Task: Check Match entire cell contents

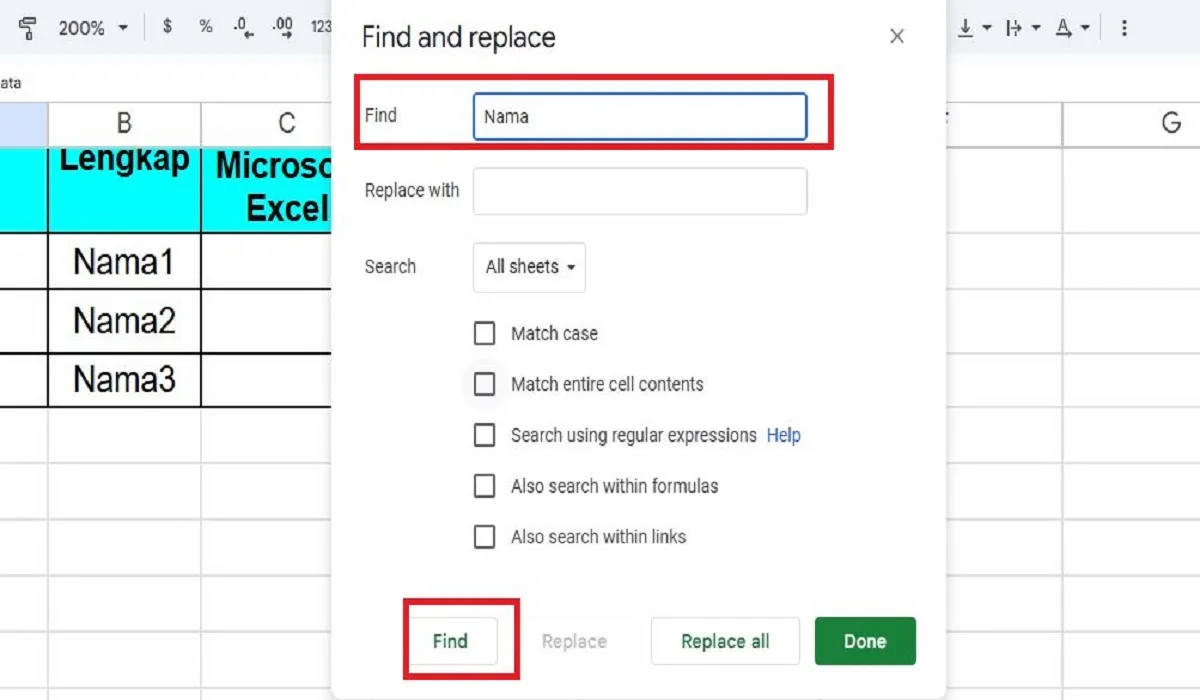Action: pyautogui.click(x=485, y=384)
